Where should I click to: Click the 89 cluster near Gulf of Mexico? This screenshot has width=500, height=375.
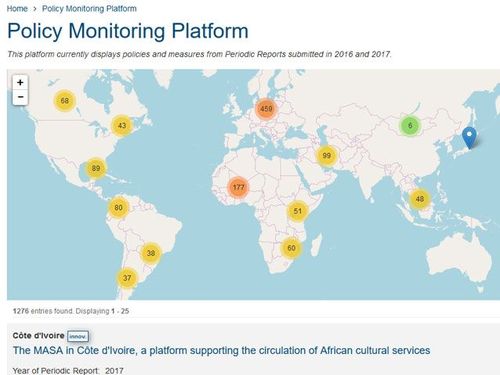tap(96, 168)
